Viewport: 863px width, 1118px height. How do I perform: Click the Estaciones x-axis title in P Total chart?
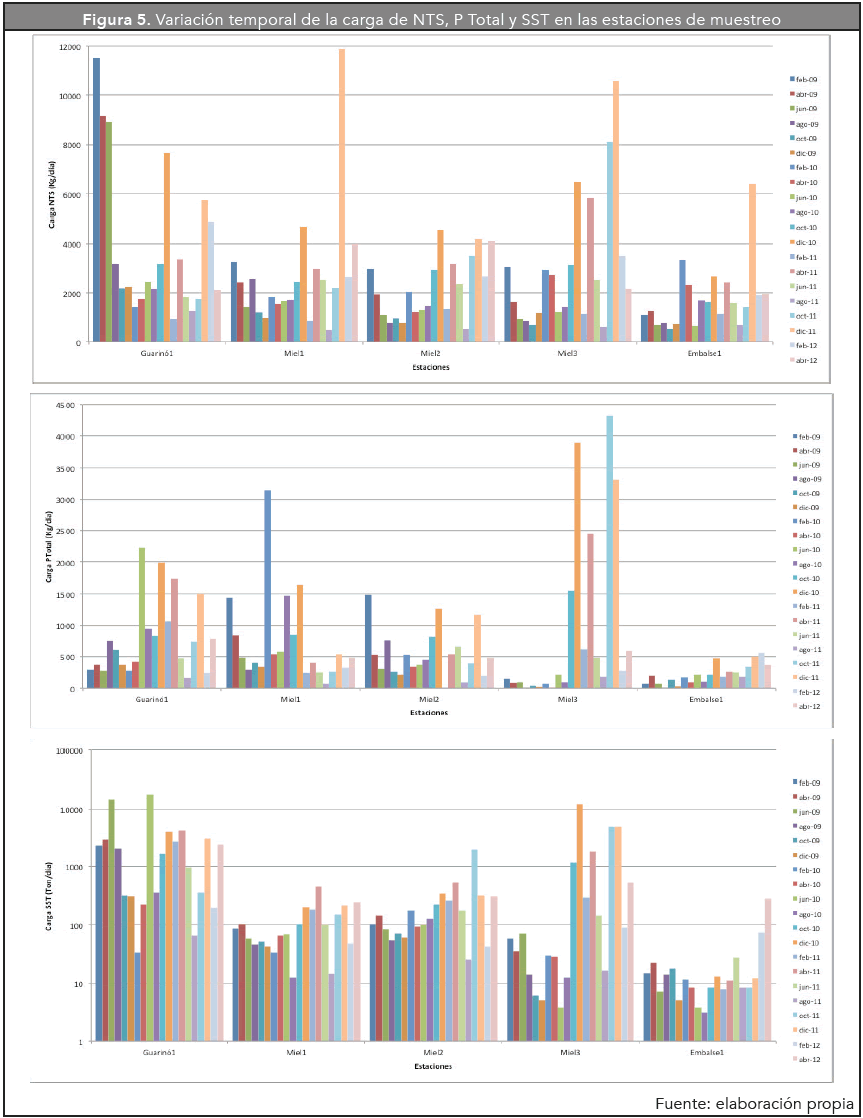(x=429, y=713)
